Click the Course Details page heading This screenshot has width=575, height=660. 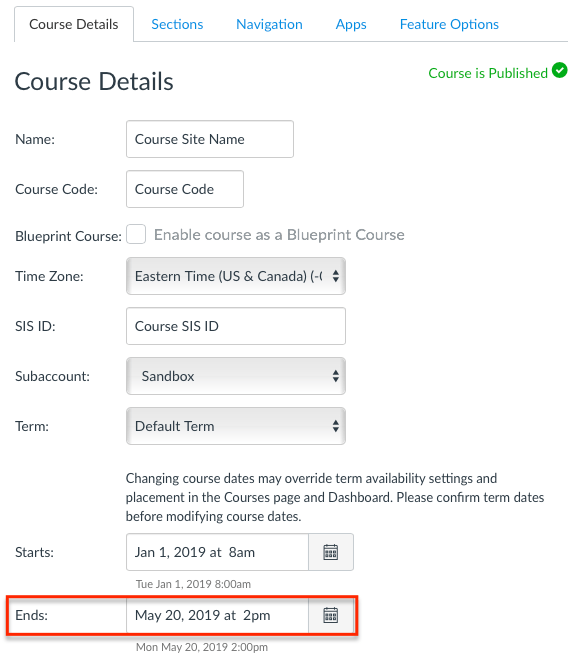(x=94, y=81)
